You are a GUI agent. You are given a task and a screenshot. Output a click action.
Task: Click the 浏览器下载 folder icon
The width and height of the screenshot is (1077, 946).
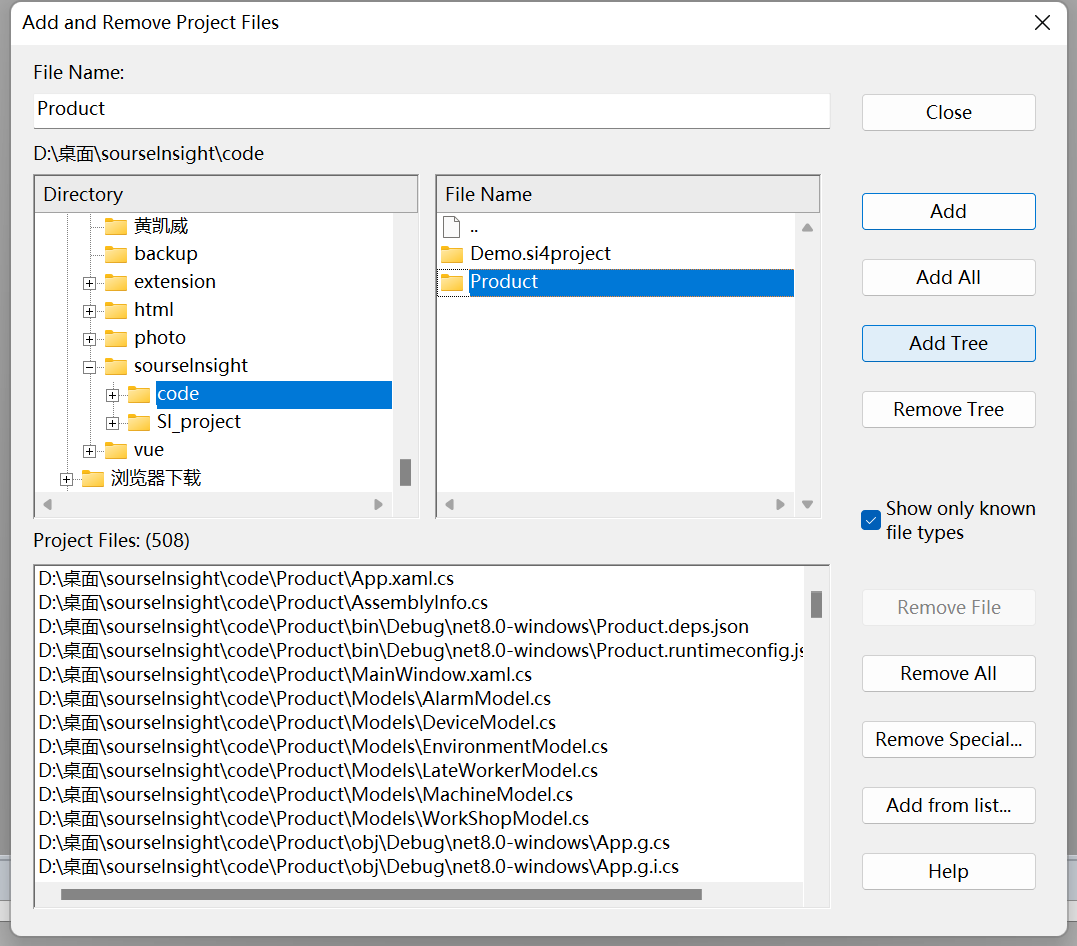93,478
